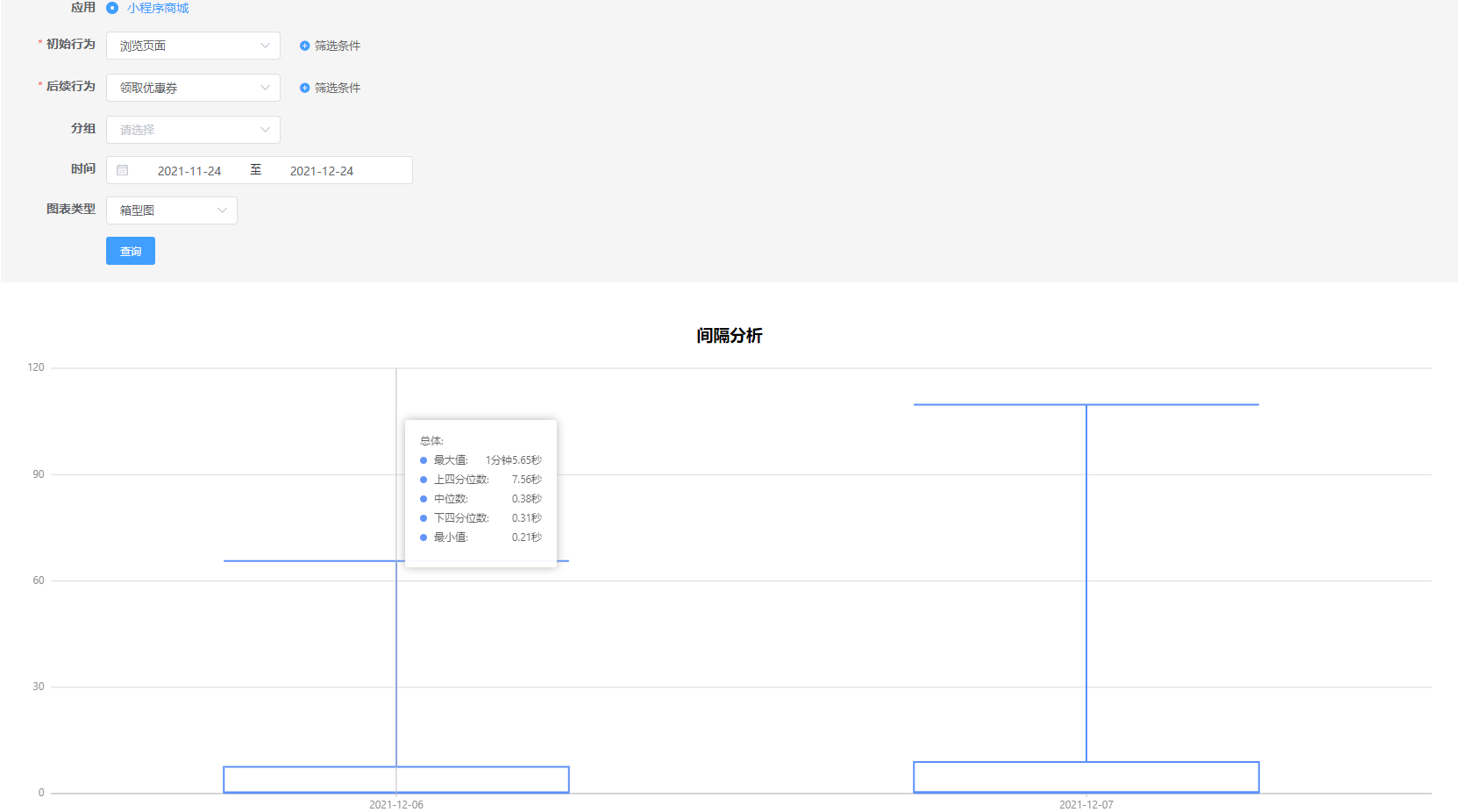The height and width of the screenshot is (812, 1460).
Task: Click the 最大值 row in tooltip
Action: (481, 460)
